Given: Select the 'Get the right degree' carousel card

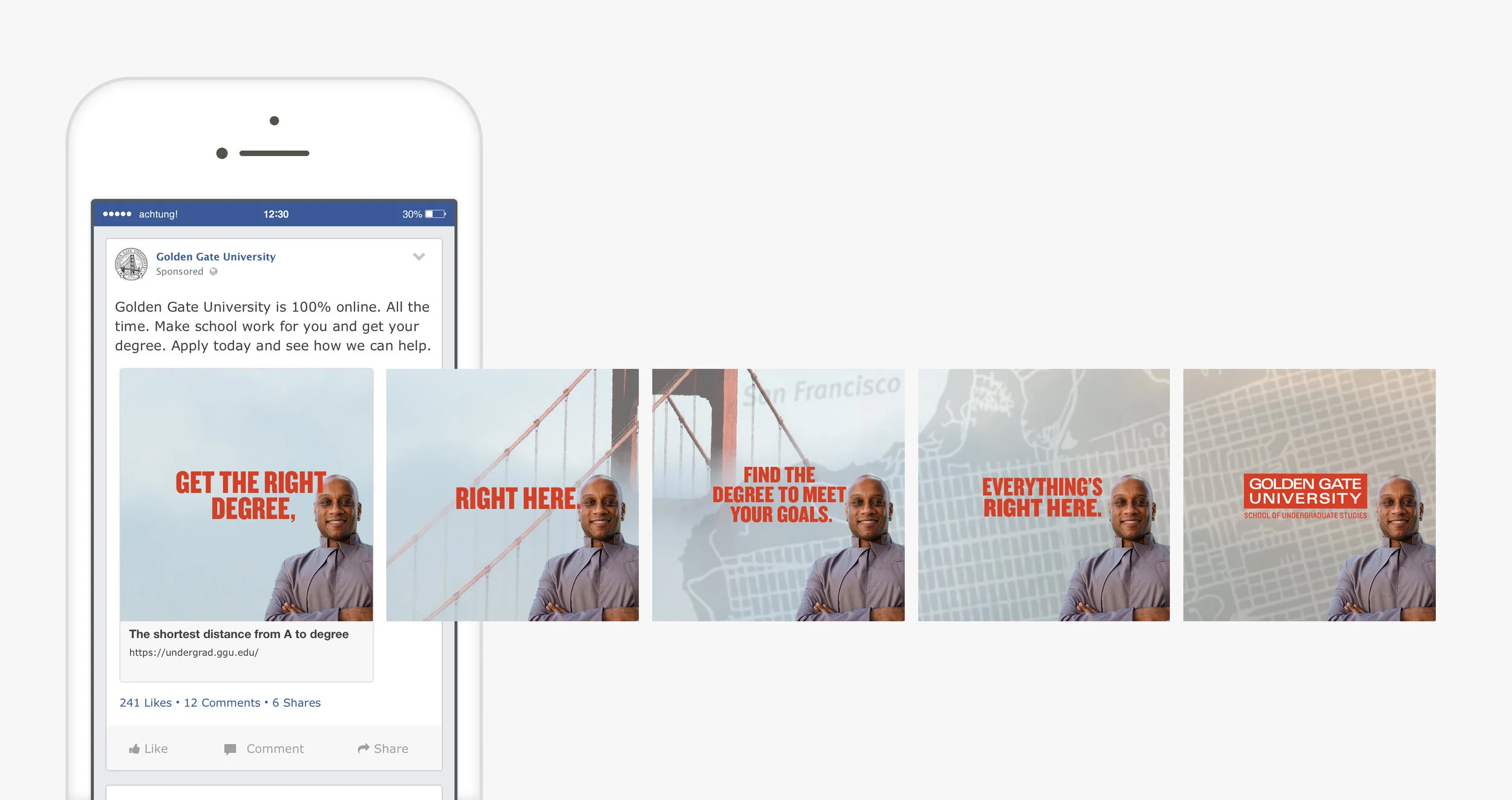Looking at the screenshot, I should click(x=246, y=495).
